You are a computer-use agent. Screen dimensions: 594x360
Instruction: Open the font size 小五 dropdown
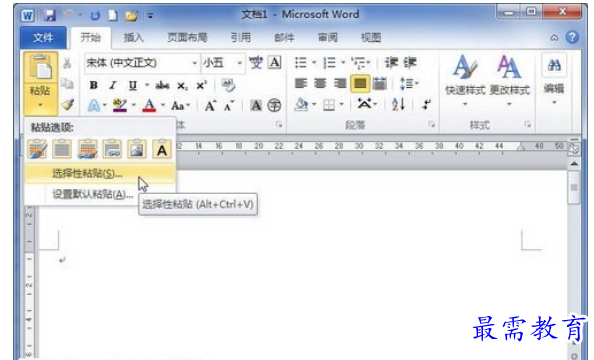pyautogui.click(x=239, y=63)
